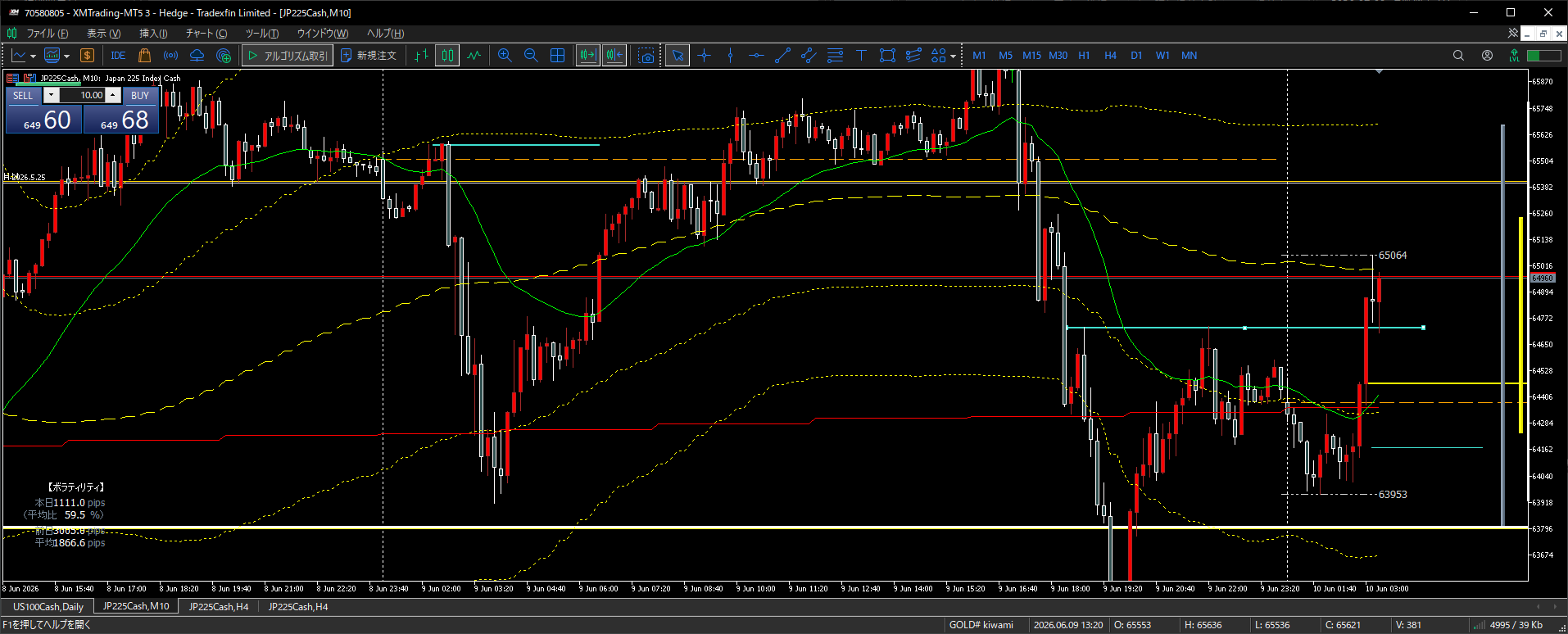Toggle chart auto scroll
The height and width of the screenshot is (634, 1568).
[x=587, y=56]
